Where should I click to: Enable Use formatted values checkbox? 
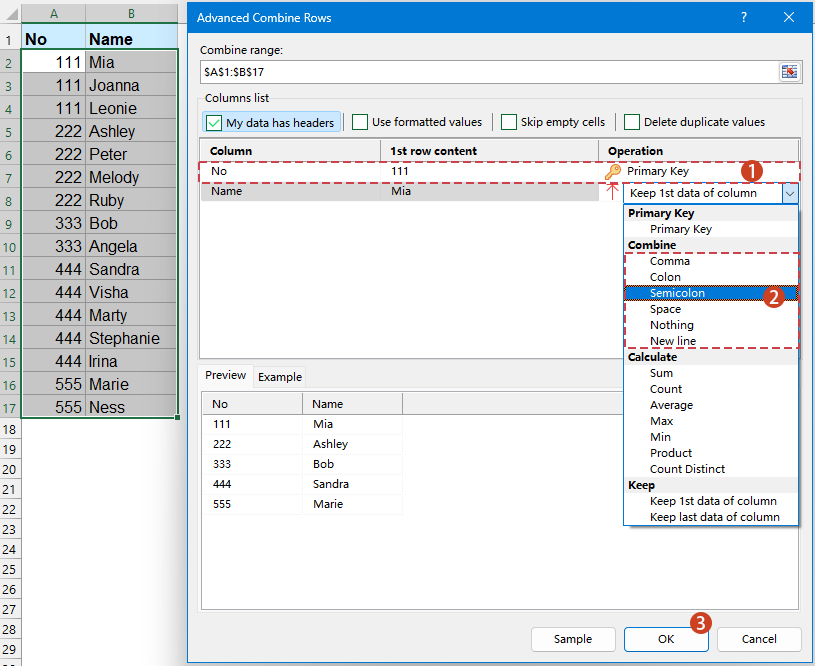[x=361, y=122]
